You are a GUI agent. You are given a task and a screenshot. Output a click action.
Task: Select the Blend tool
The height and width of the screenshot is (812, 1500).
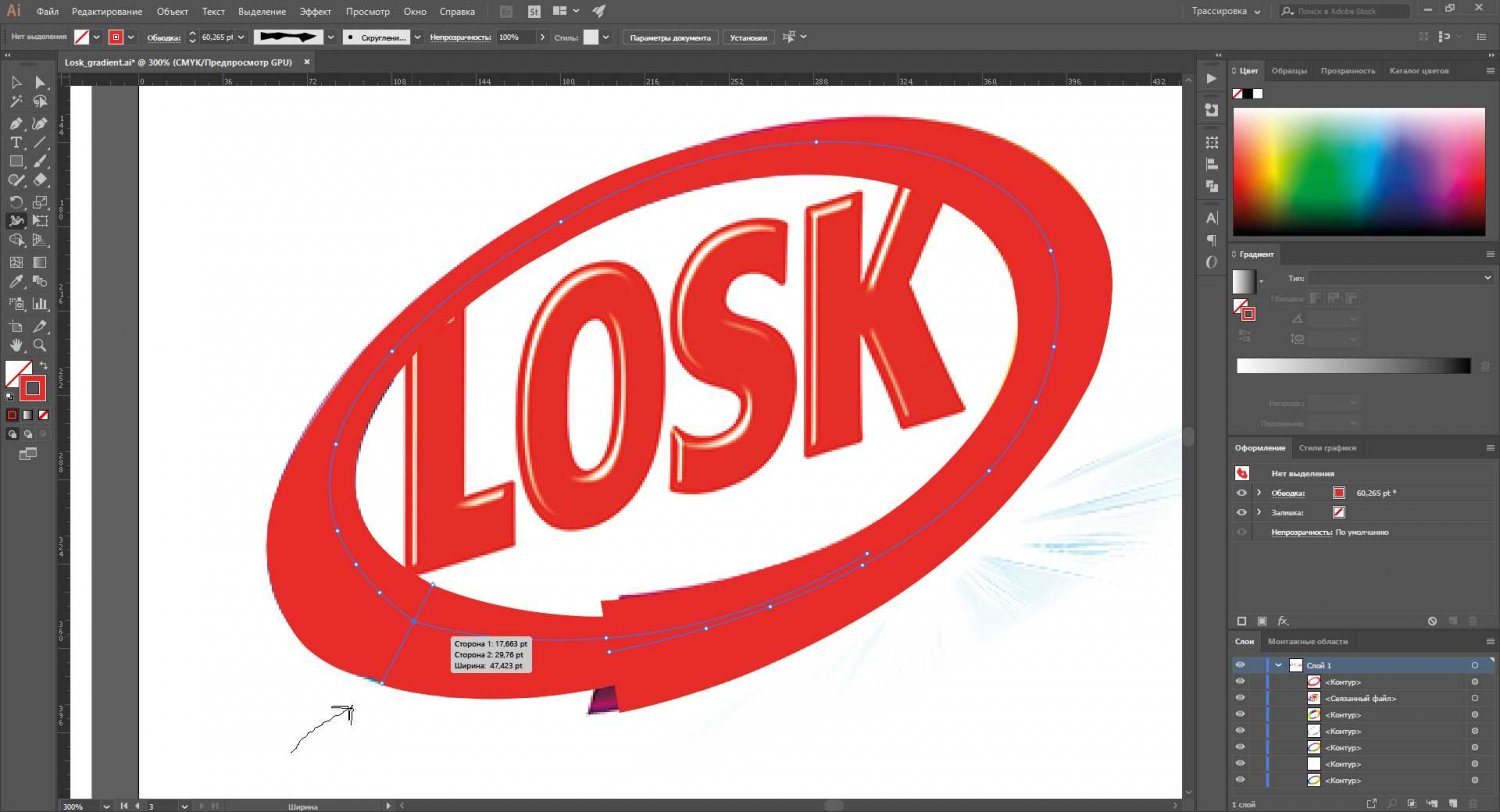pos(40,281)
